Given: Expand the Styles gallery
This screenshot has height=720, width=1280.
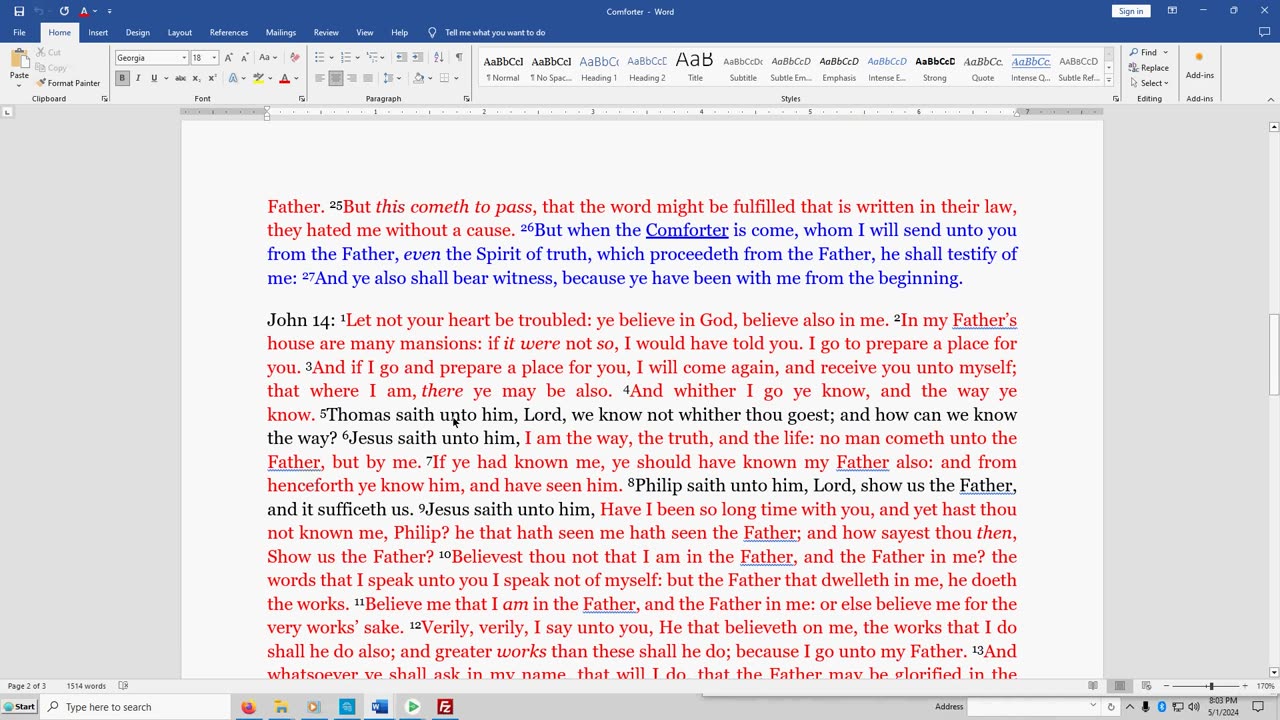Looking at the screenshot, I should 1108,79.
